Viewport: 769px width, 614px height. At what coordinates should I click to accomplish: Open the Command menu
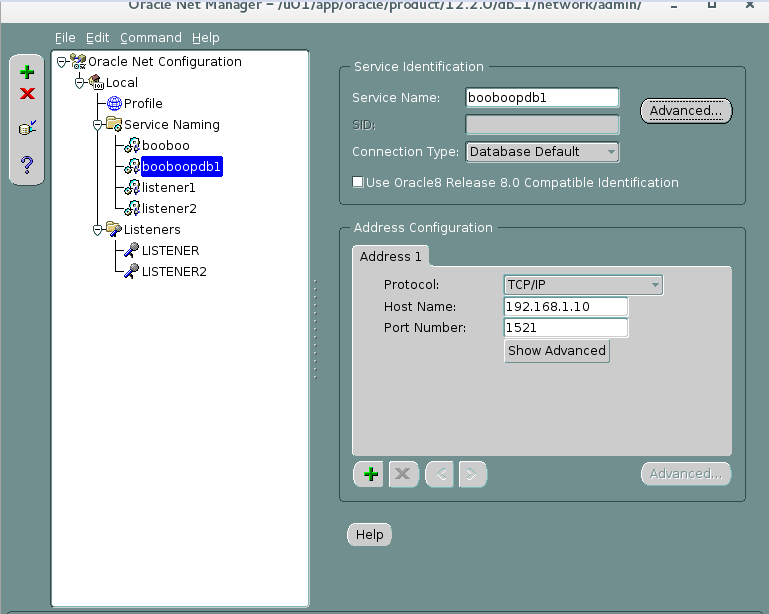point(151,38)
